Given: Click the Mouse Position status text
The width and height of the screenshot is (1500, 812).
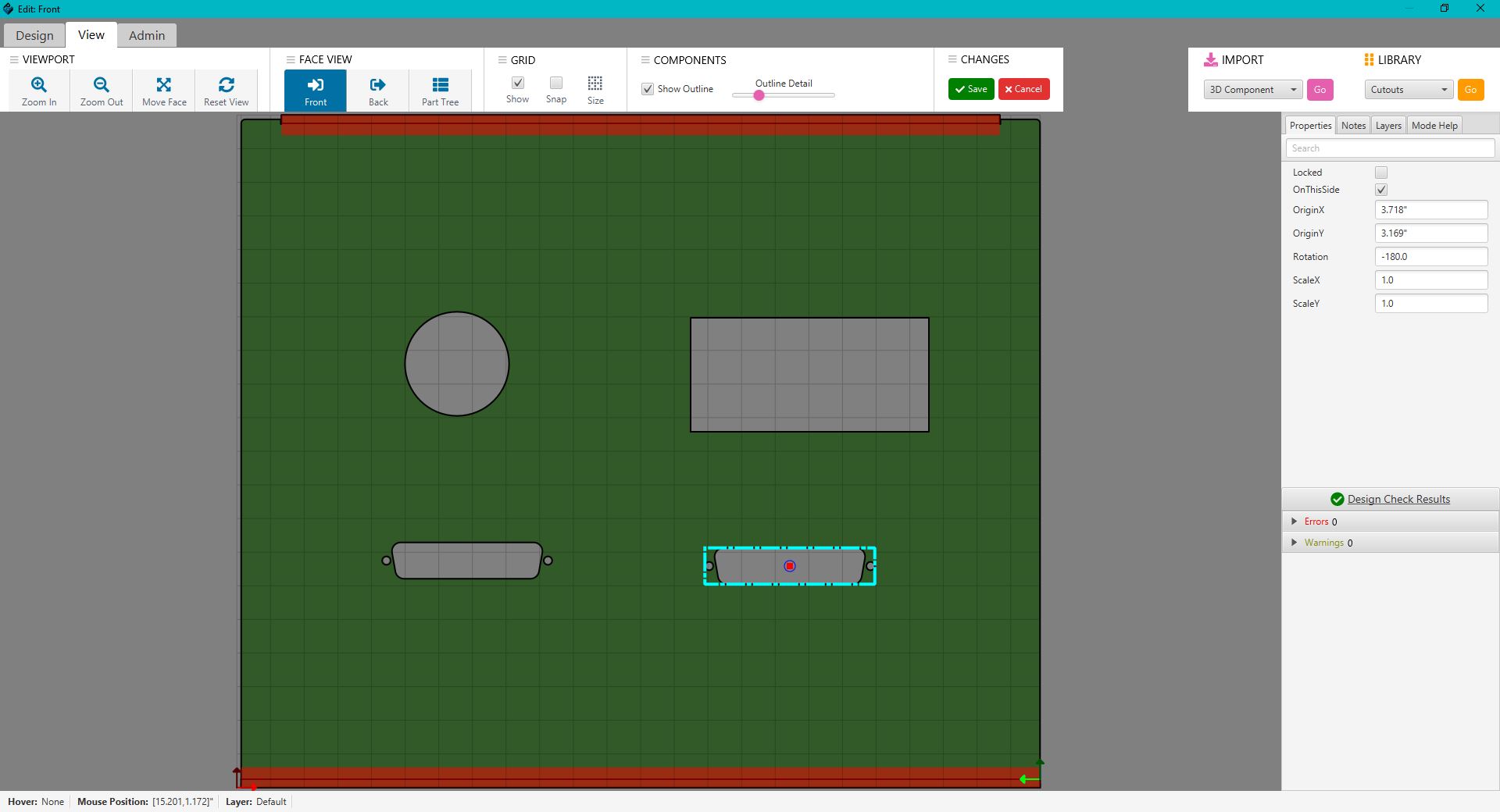Looking at the screenshot, I should point(145,802).
